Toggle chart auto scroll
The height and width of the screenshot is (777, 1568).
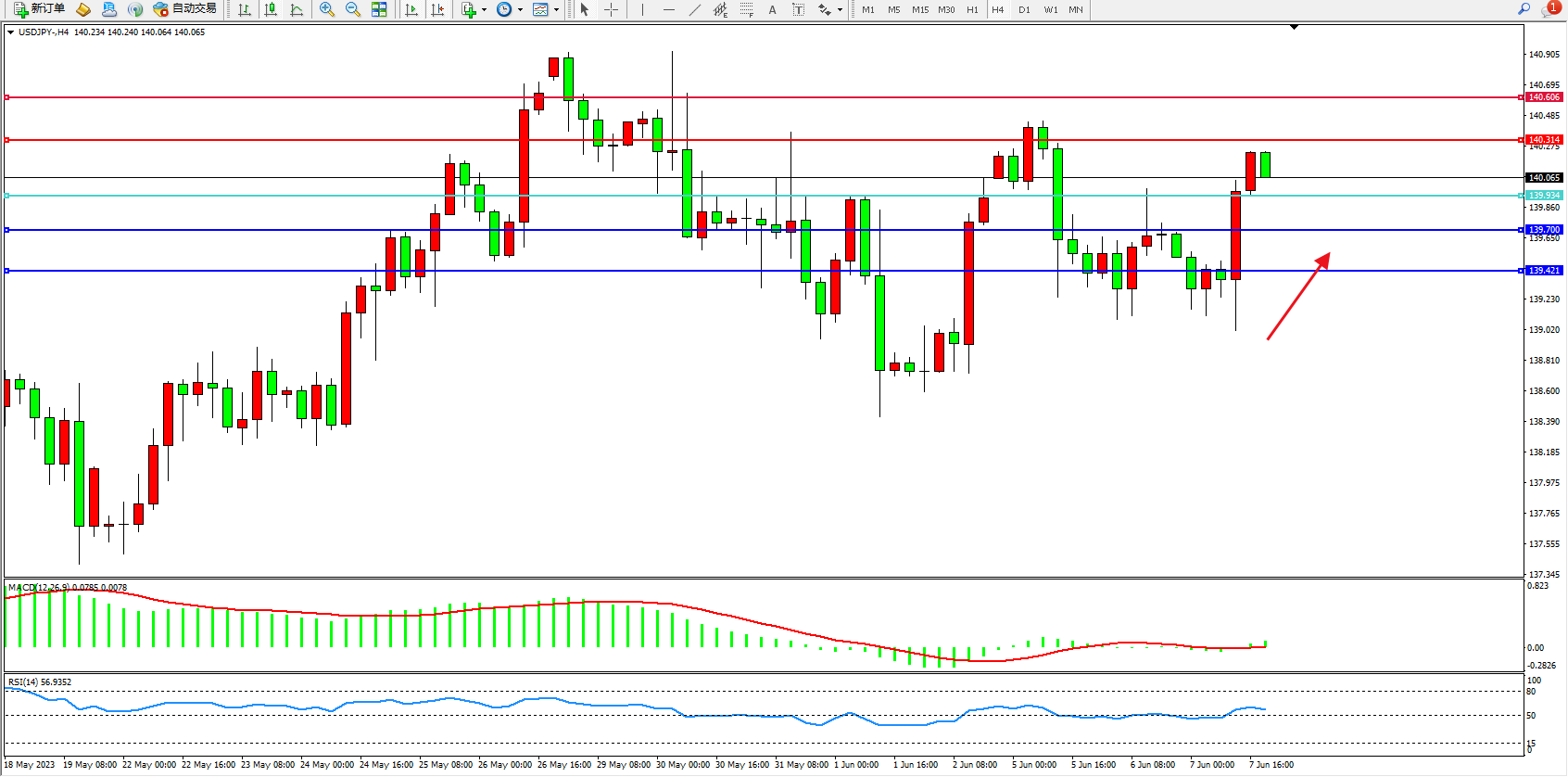[411, 9]
